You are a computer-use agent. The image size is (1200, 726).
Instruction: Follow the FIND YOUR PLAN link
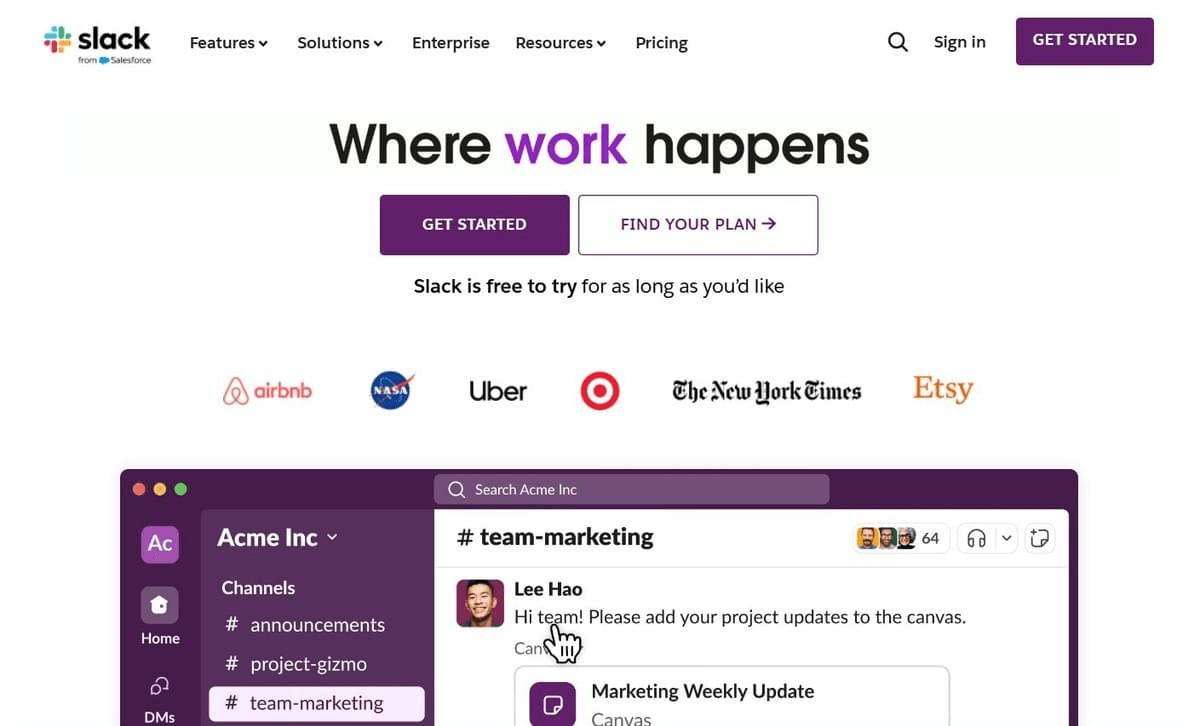(697, 224)
